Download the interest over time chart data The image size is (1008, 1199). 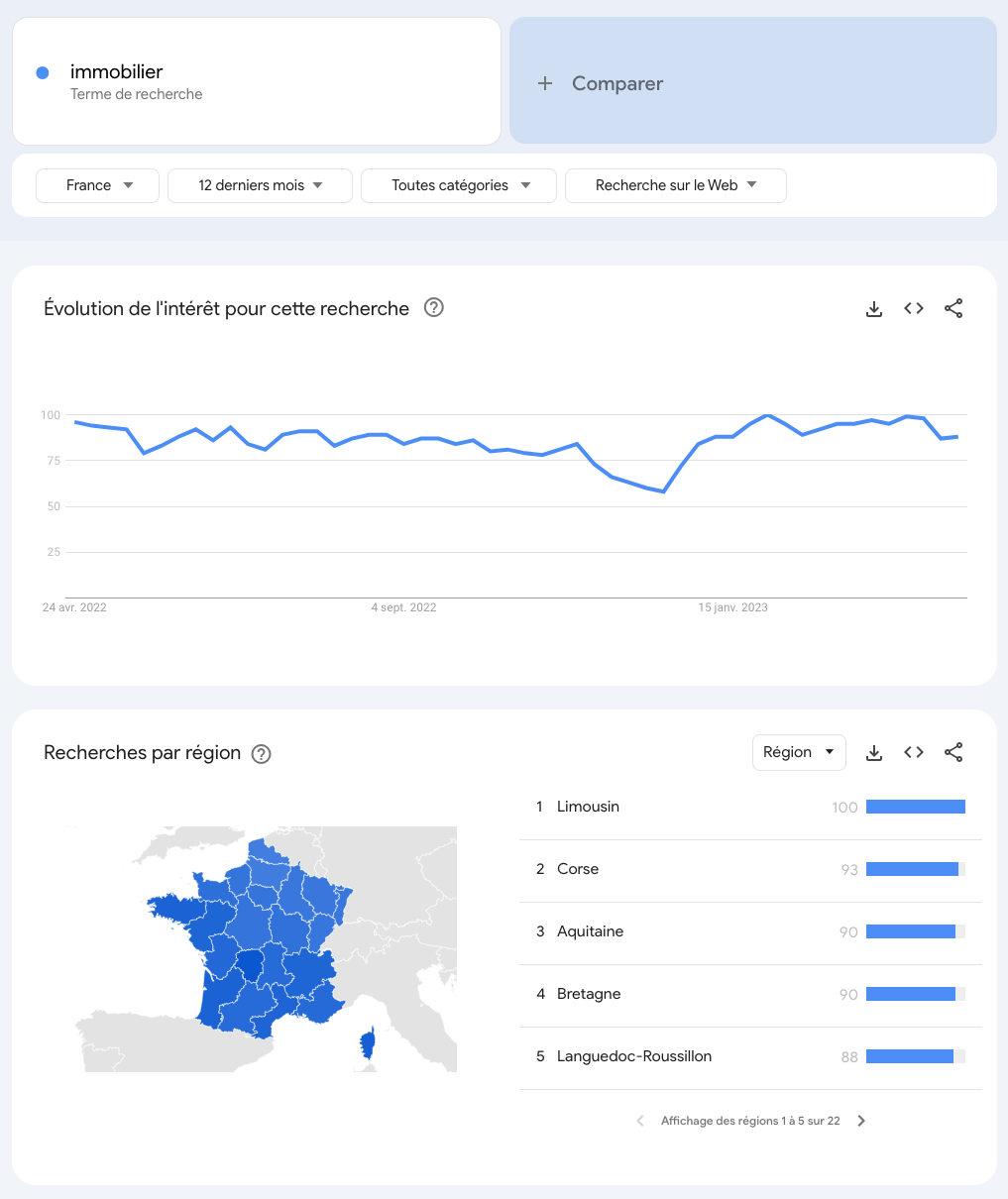(874, 309)
